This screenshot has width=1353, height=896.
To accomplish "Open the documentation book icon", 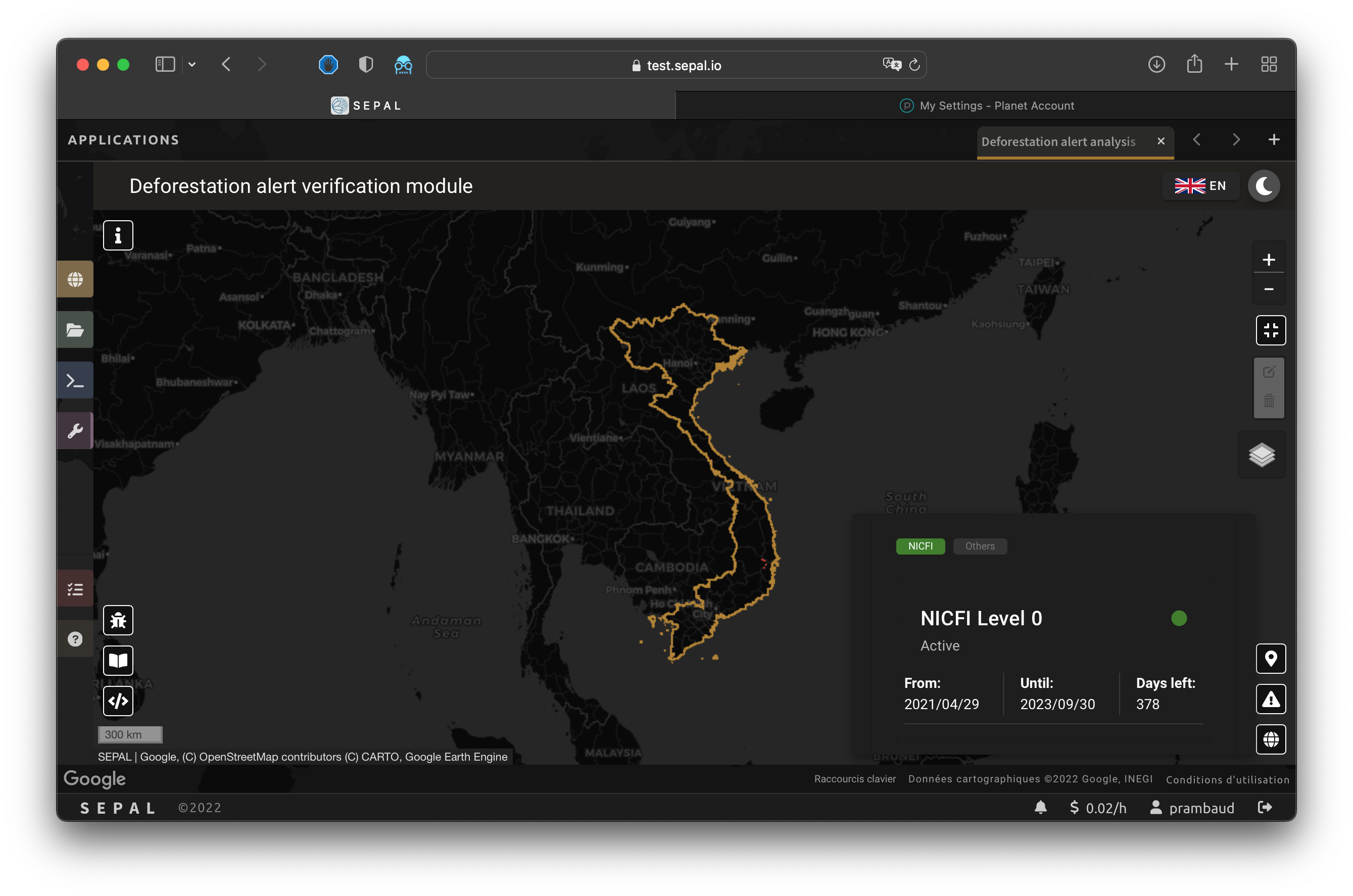I will 118,661.
